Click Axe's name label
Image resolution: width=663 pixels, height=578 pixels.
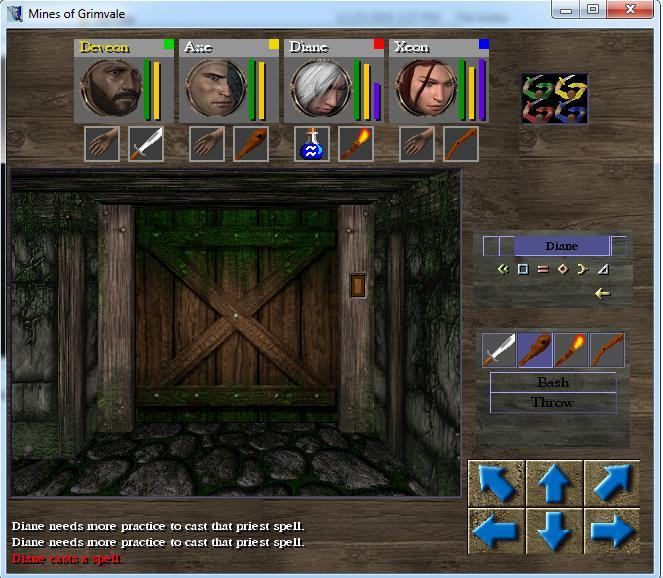click(x=198, y=47)
